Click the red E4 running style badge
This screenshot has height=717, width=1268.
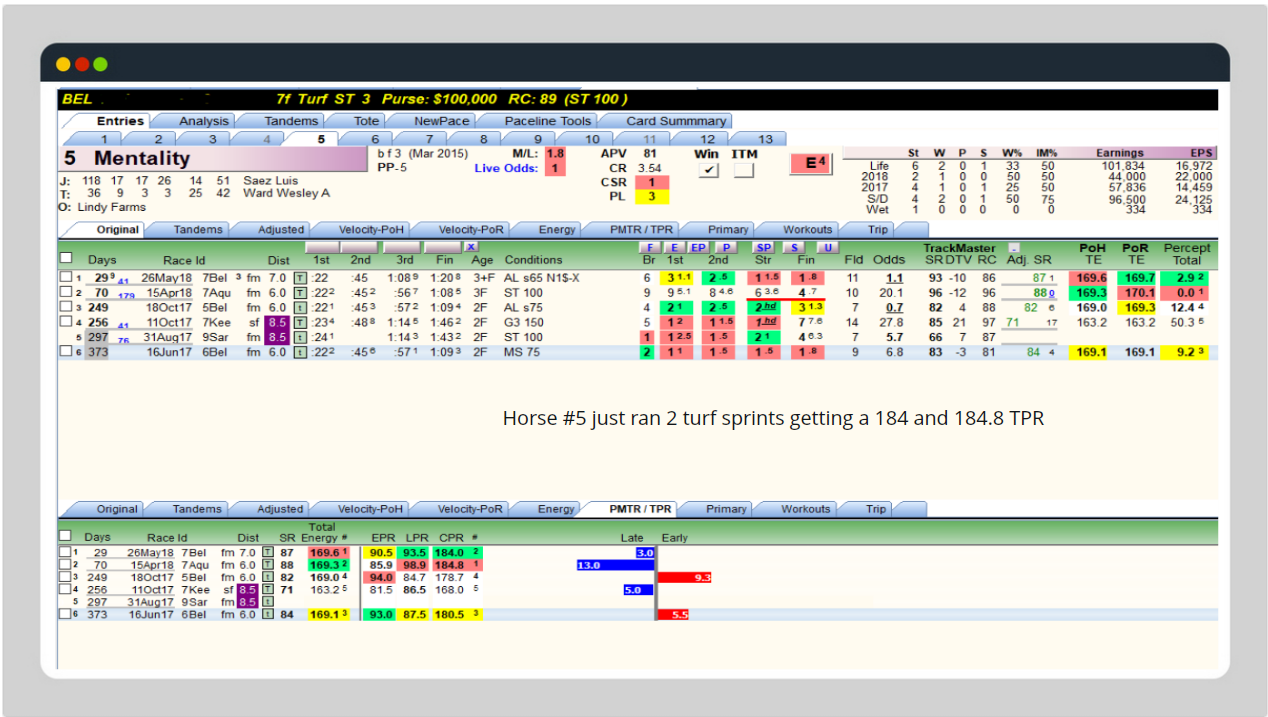(x=809, y=163)
